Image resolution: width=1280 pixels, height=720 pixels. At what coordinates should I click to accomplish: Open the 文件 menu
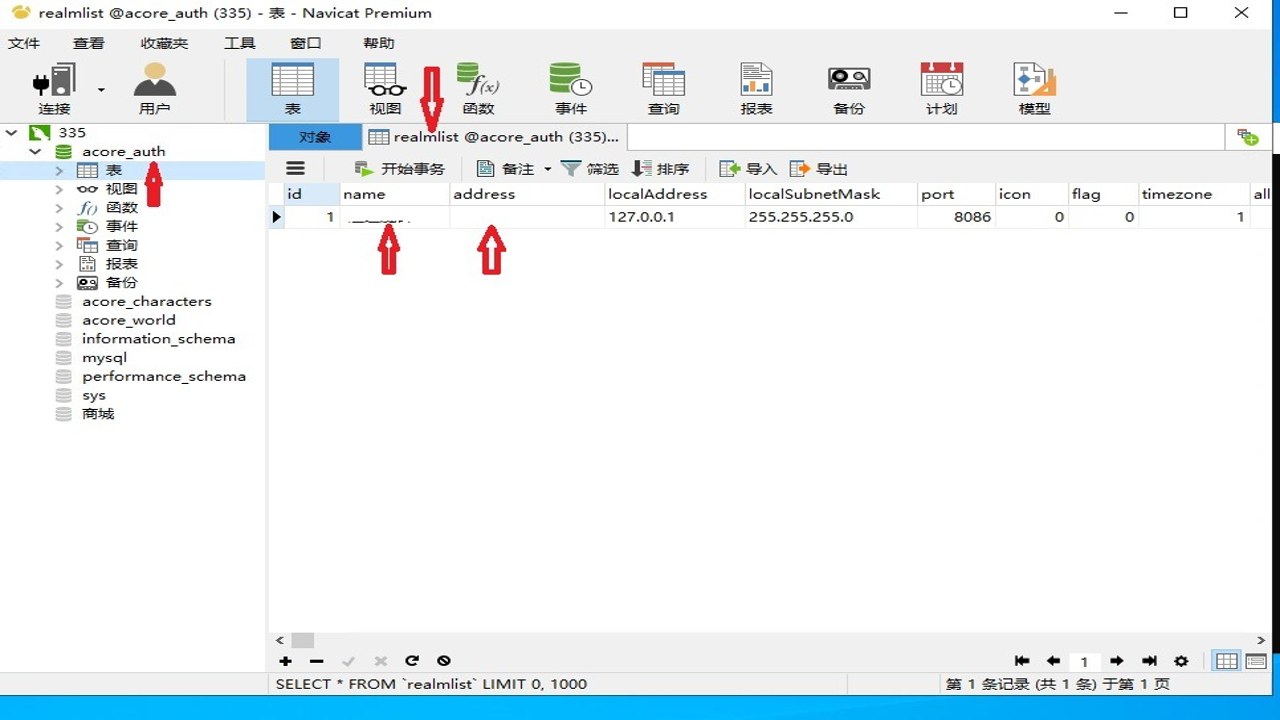(24, 43)
